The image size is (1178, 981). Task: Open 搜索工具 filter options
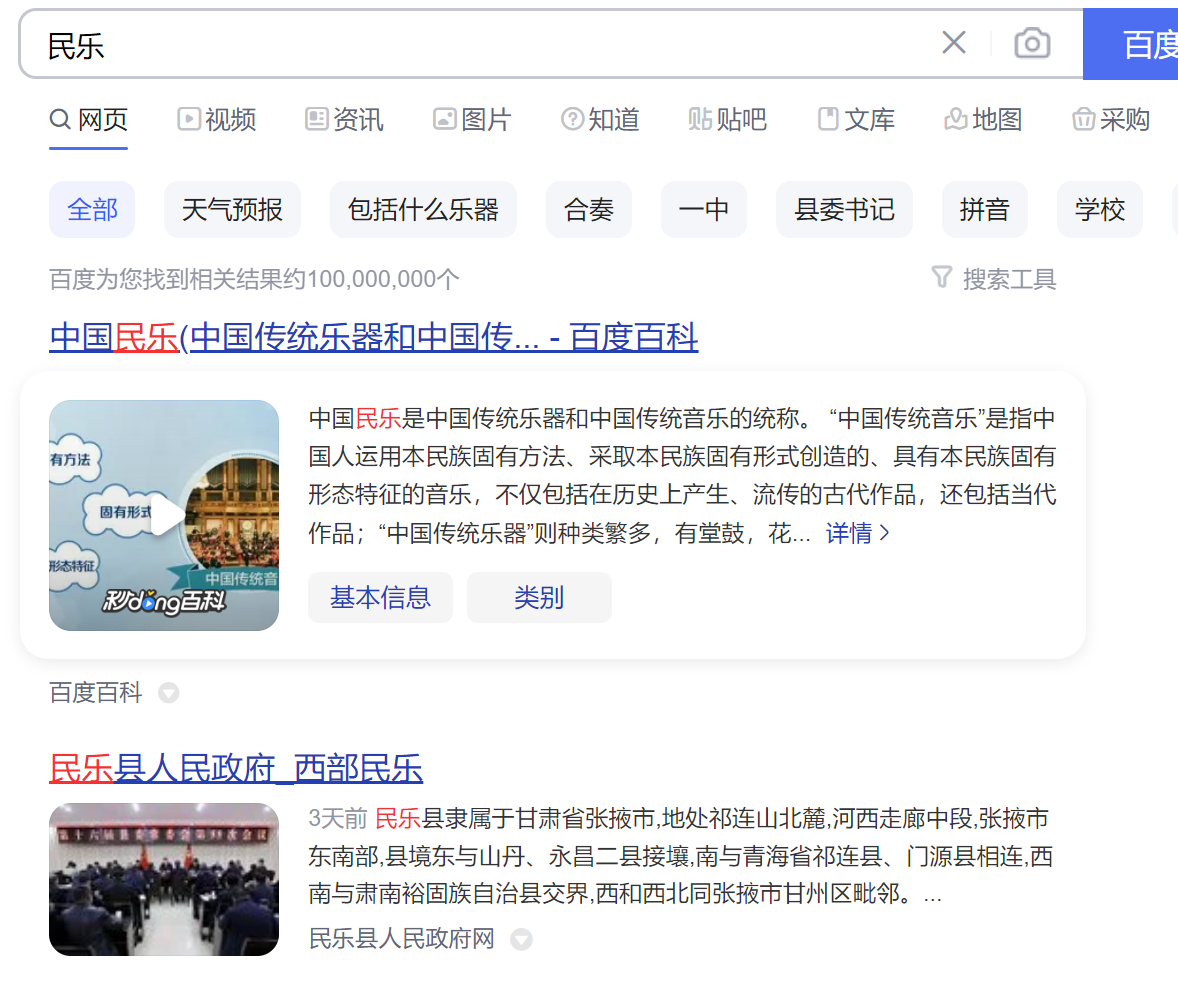(x=994, y=279)
